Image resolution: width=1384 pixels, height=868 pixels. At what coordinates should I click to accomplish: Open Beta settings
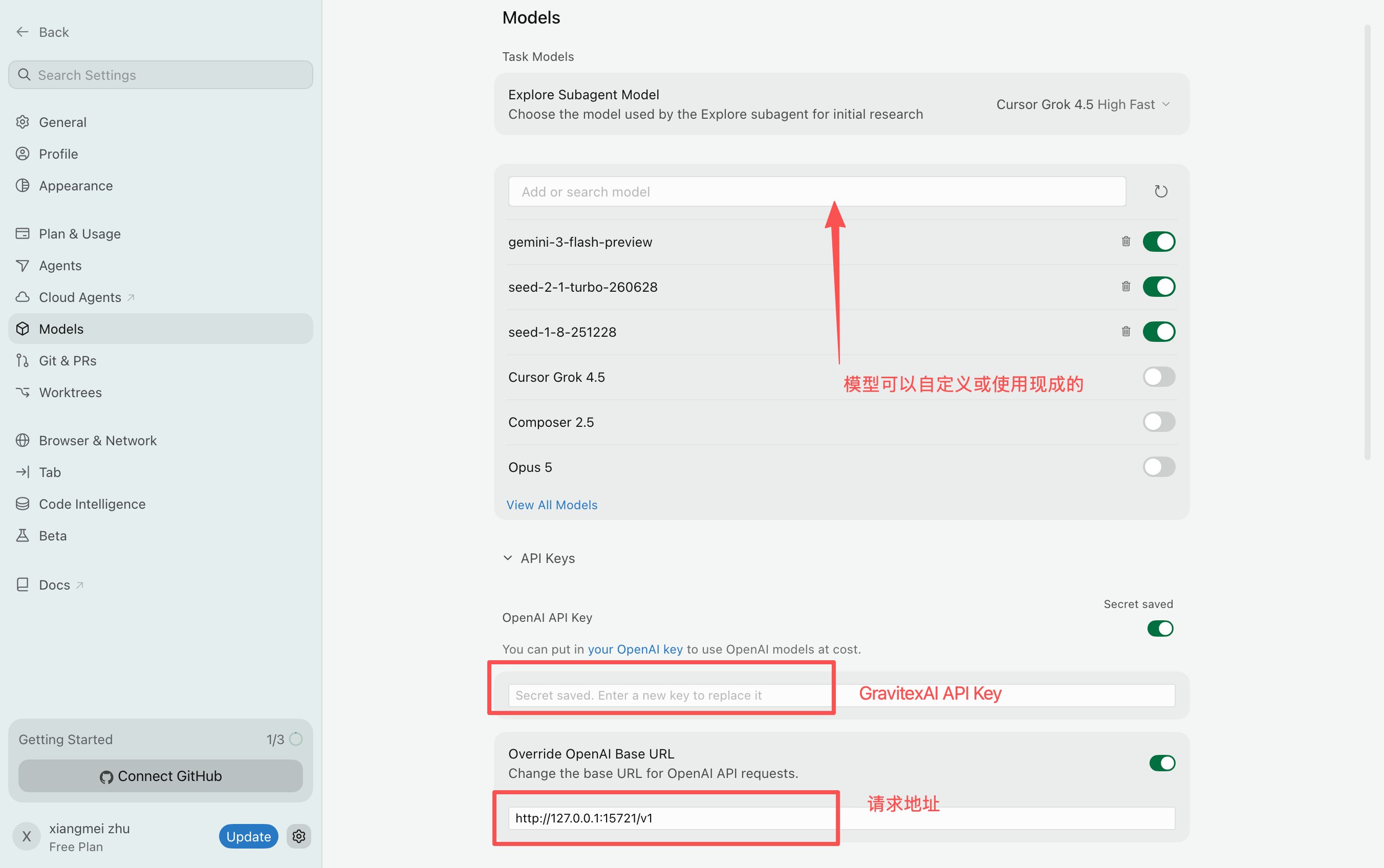coord(161,535)
